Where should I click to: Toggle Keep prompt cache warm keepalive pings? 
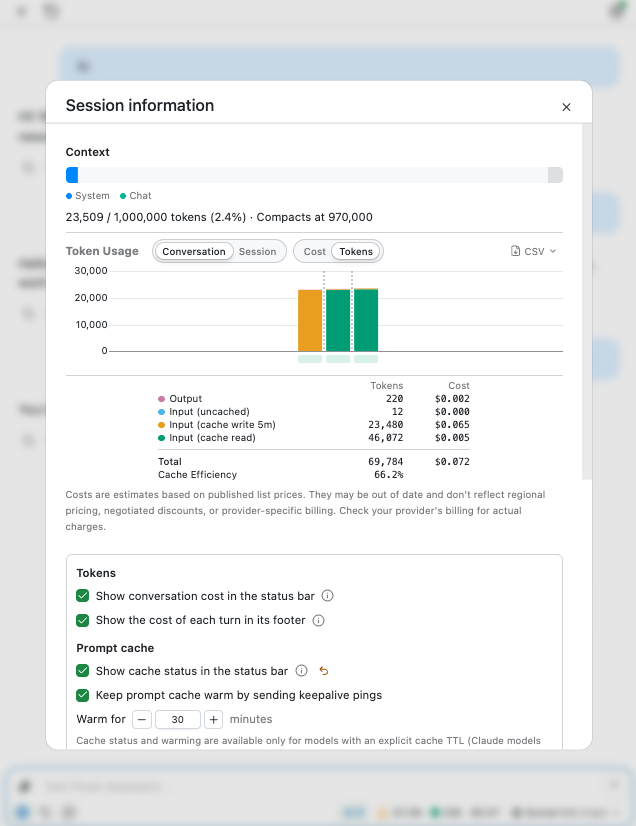coord(83,695)
